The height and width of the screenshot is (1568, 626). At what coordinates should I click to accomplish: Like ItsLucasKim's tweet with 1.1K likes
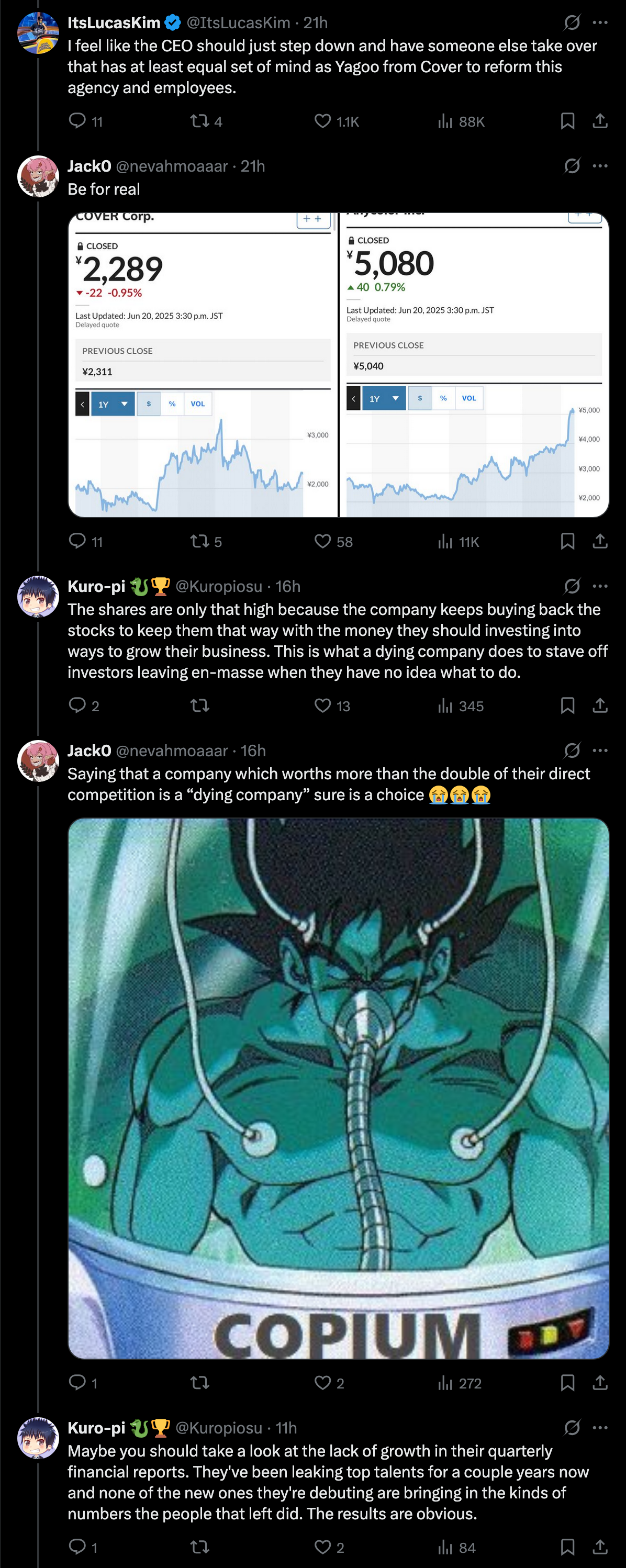[323, 121]
